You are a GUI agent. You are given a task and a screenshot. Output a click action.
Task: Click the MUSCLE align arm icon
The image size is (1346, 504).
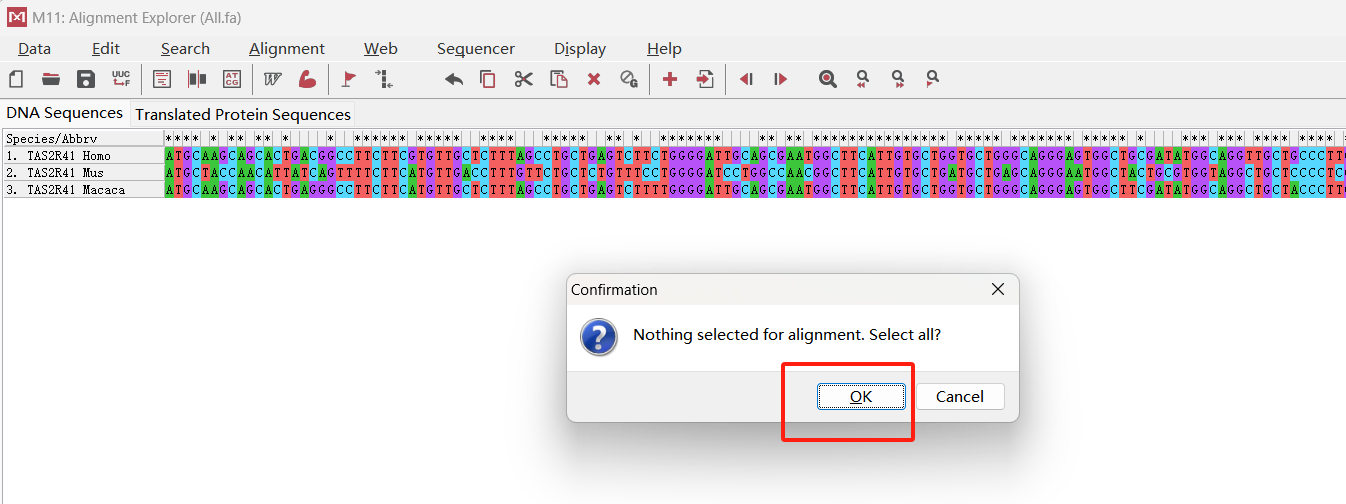pos(307,79)
